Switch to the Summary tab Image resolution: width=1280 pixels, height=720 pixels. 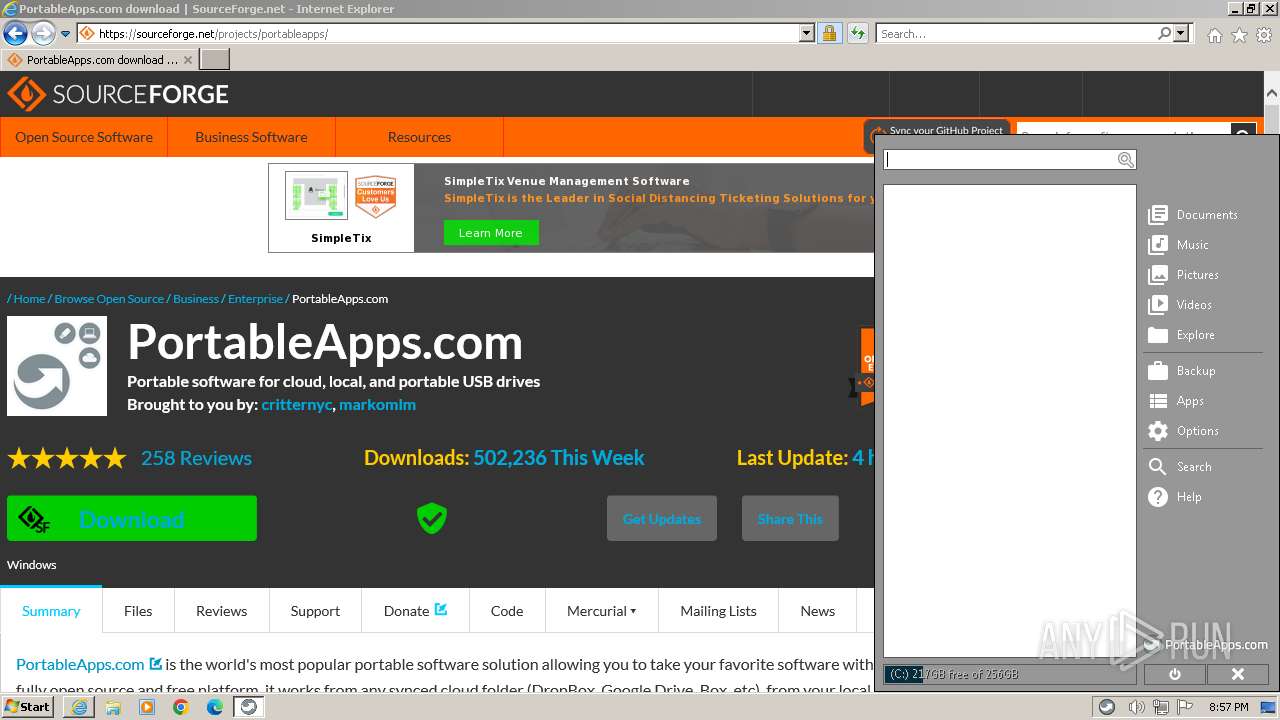coord(51,611)
